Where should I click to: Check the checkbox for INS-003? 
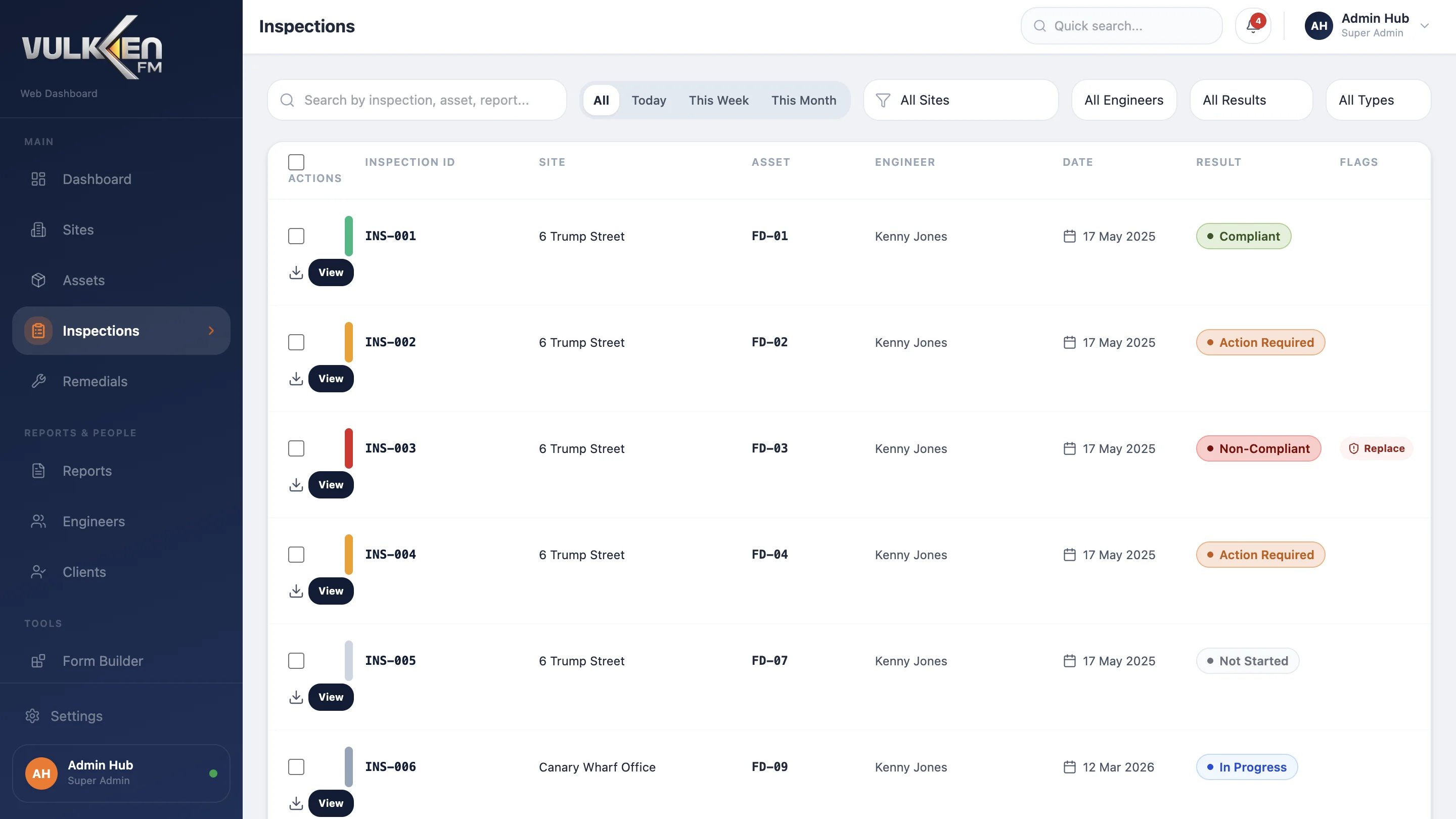coord(296,448)
